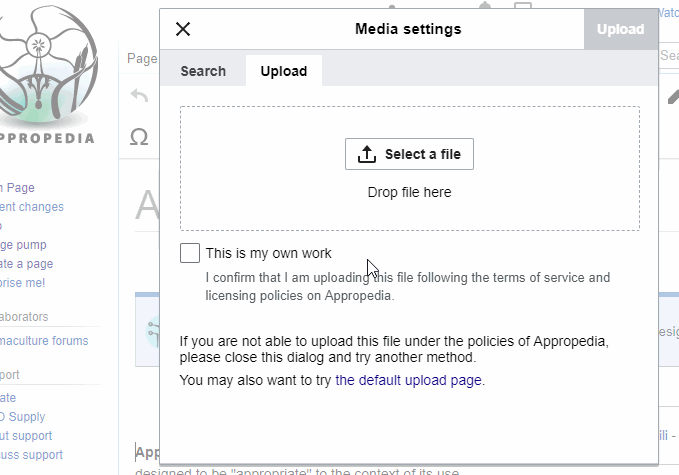Select the Upload tab

tap(284, 71)
